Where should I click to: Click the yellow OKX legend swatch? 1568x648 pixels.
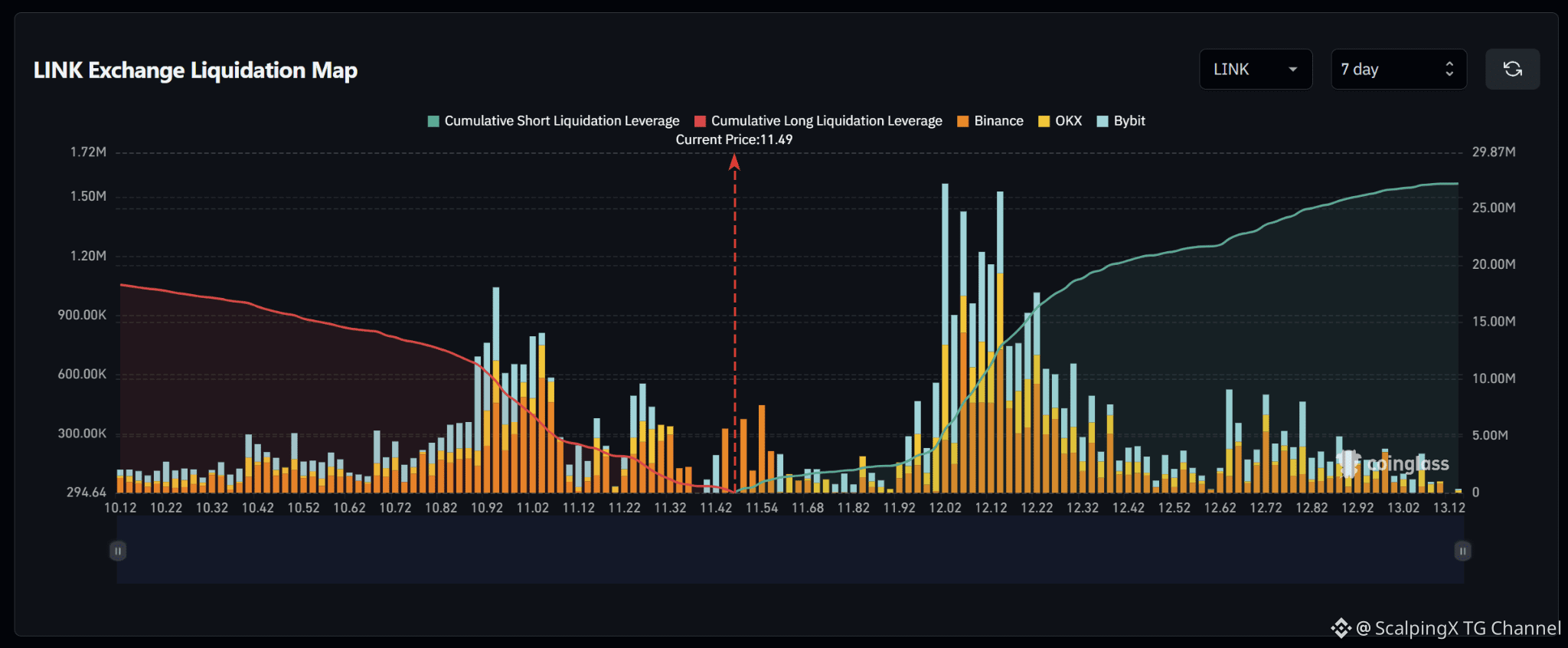coord(1044,121)
